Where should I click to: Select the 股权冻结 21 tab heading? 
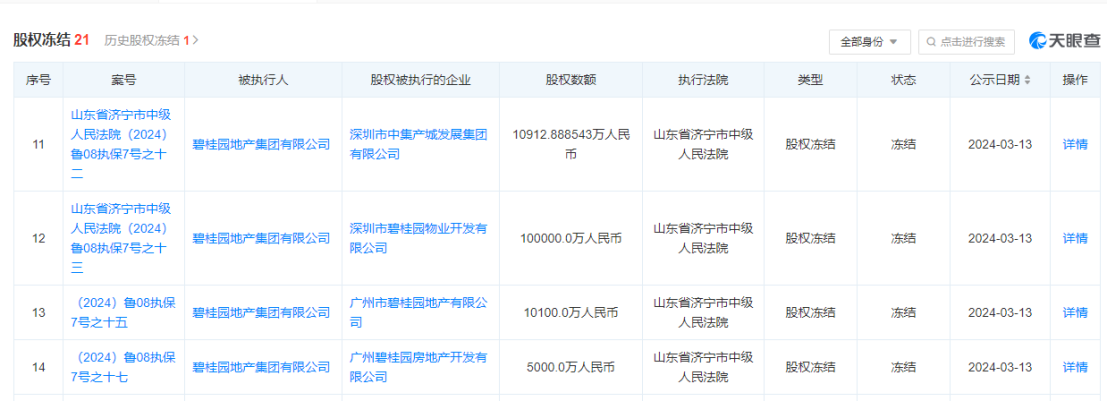pos(51,40)
